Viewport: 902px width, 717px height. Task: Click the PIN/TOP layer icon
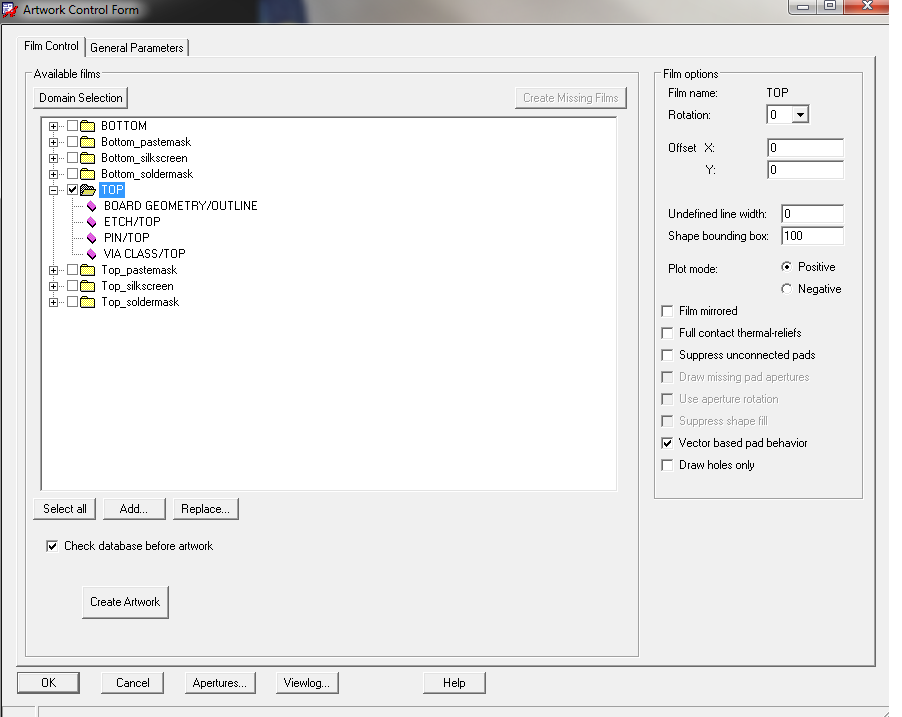coord(92,238)
